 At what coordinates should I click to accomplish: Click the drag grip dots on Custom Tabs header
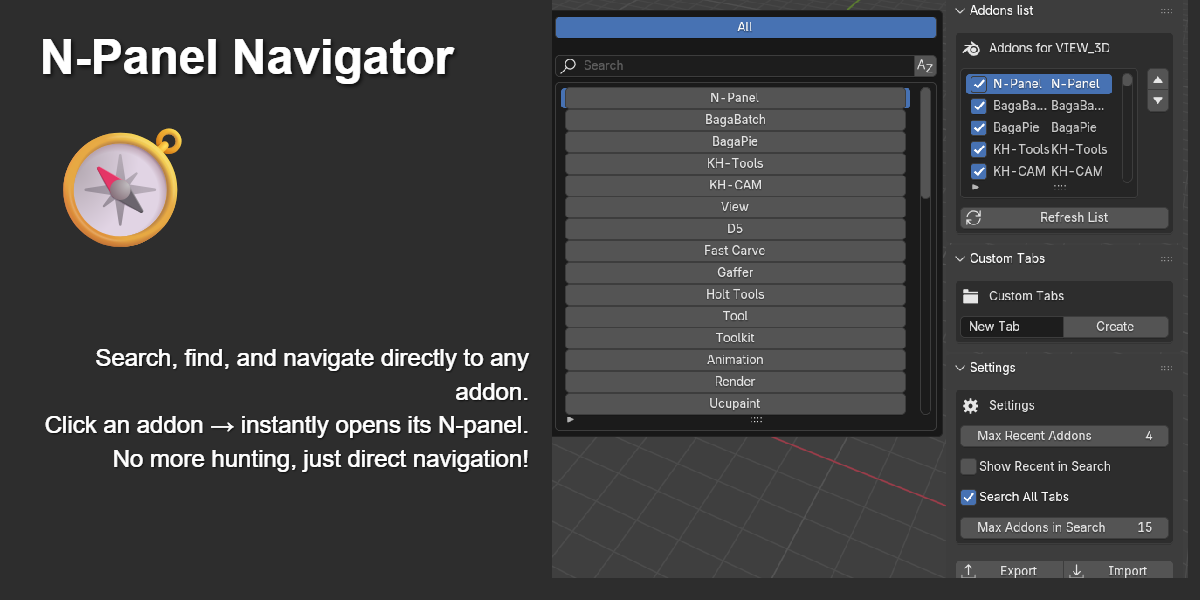click(x=1166, y=258)
